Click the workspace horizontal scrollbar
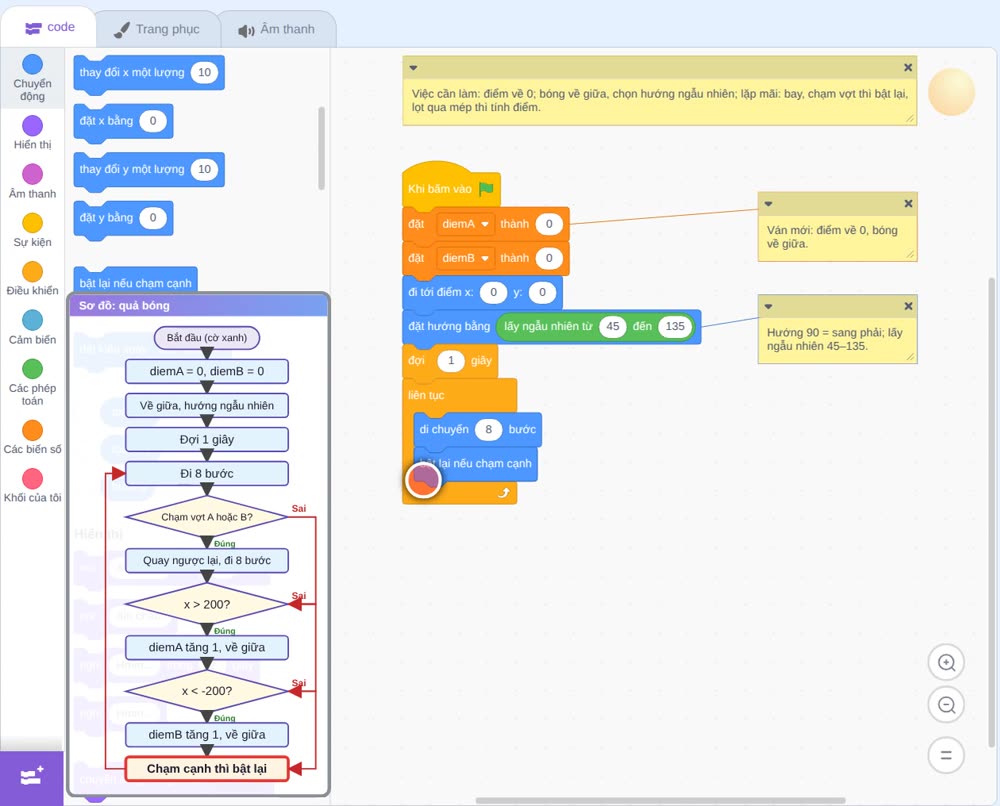 [661, 800]
